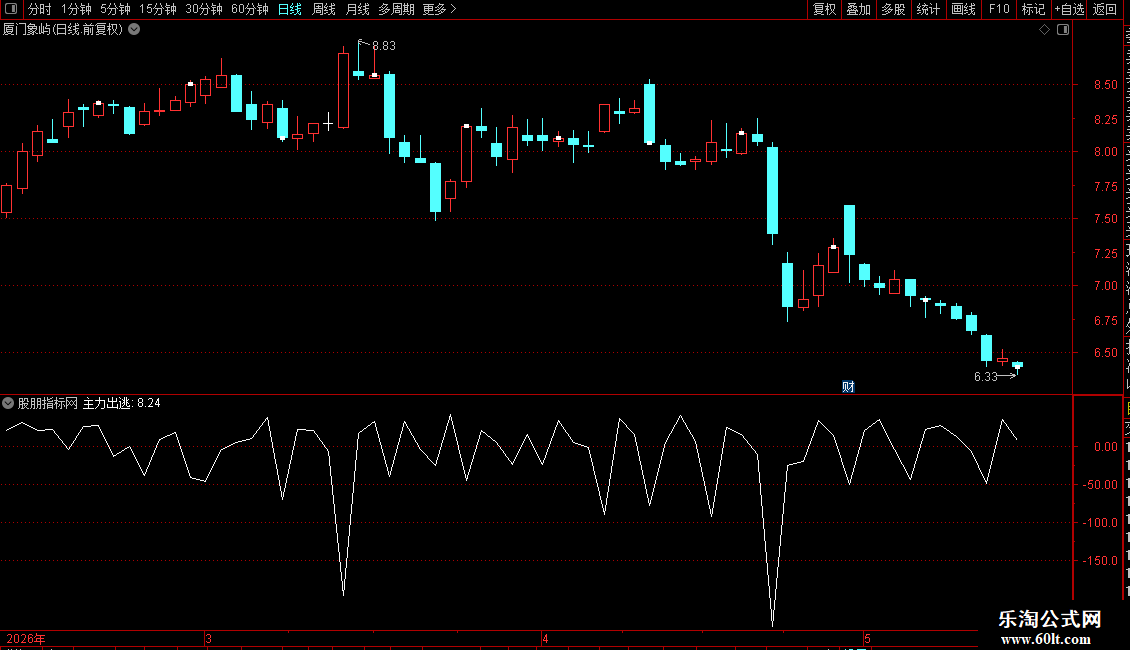Select the 日线 daily period
Image resolution: width=1130 pixels, height=650 pixels.
pyautogui.click(x=290, y=9)
